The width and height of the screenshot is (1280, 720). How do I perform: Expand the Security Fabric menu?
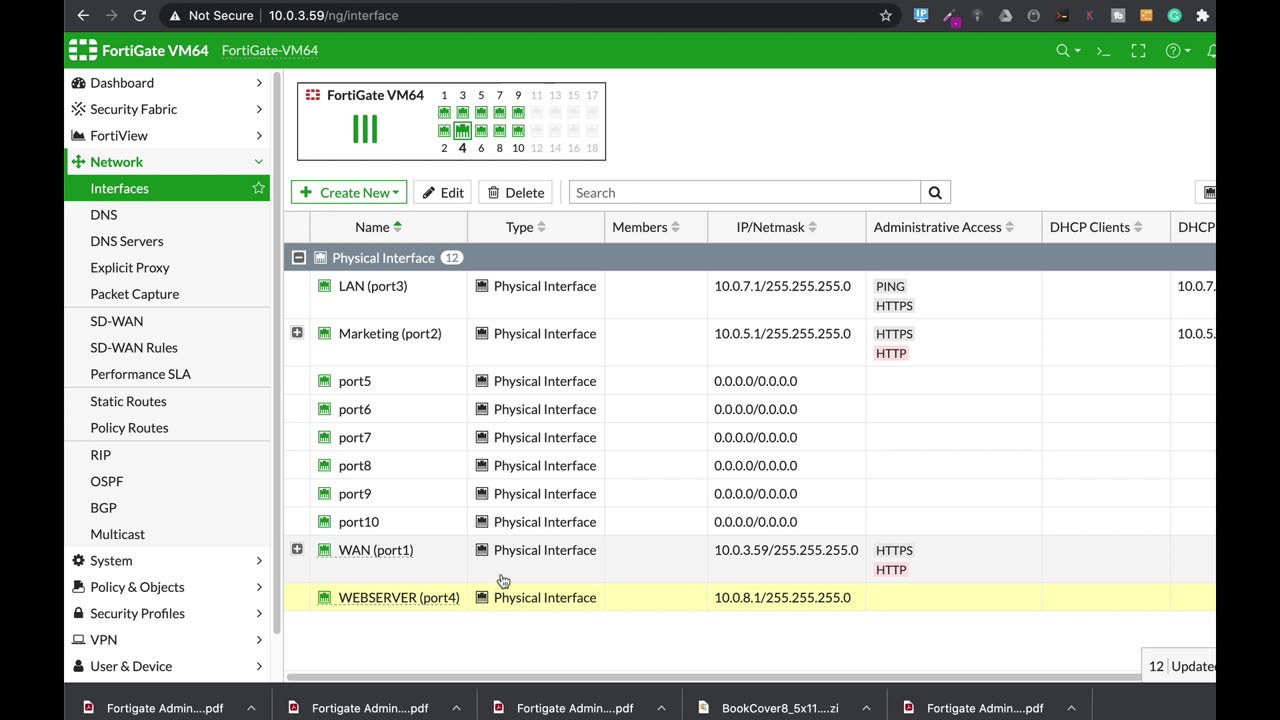point(258,109)
